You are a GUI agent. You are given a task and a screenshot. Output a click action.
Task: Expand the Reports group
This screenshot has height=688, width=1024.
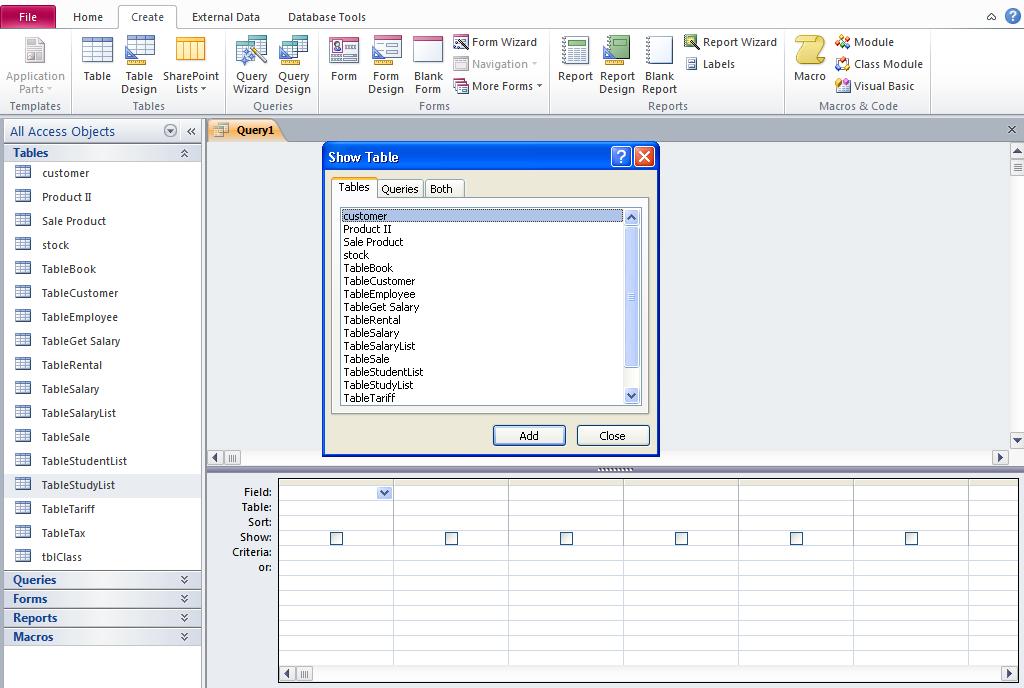pyautogui.click(x=185, y=618)
